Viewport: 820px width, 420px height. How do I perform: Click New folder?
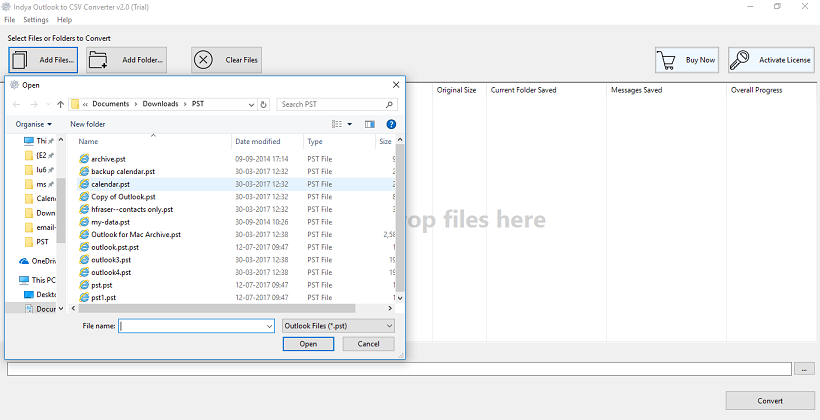click(88, 124)
